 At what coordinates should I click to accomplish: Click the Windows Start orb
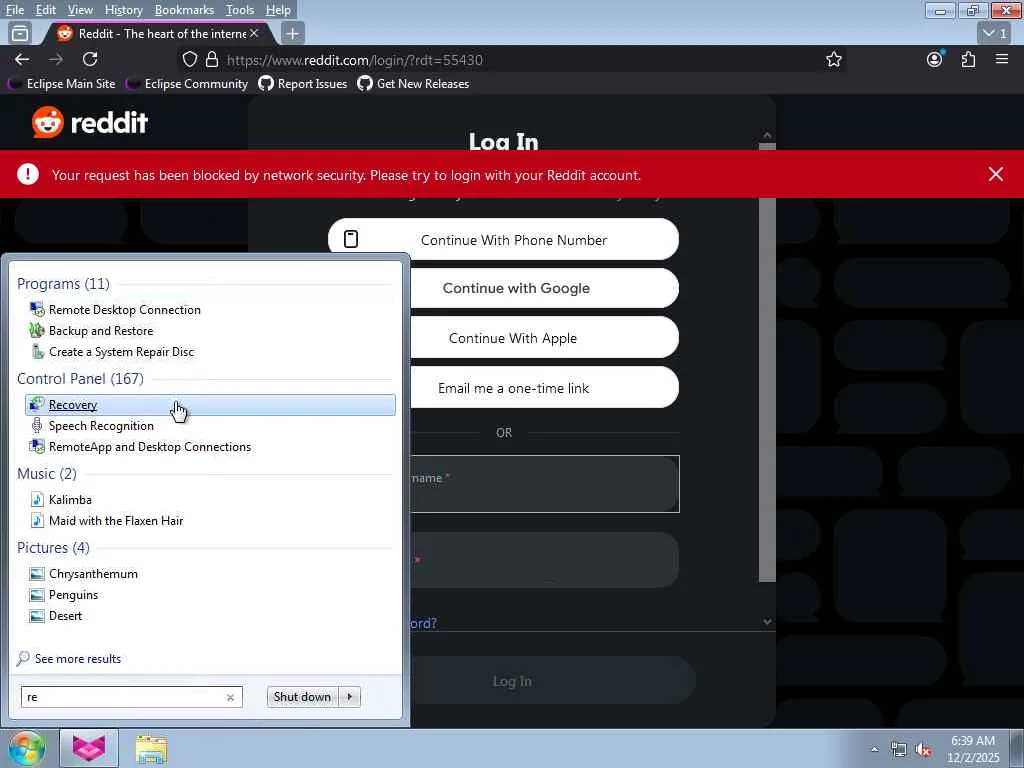pos(27,748)
